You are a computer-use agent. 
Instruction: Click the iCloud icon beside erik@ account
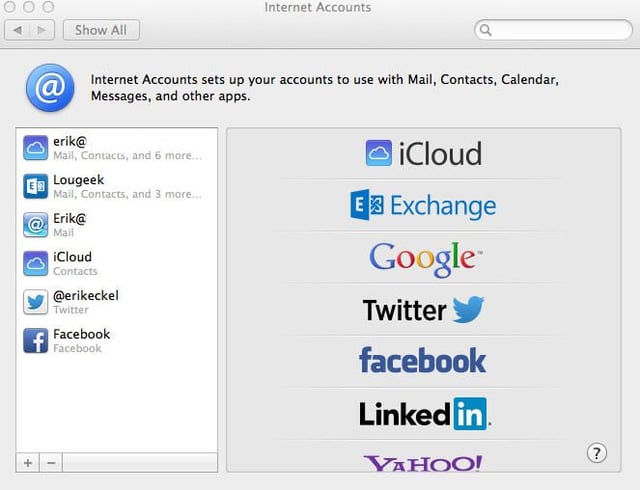pos(36,148)
